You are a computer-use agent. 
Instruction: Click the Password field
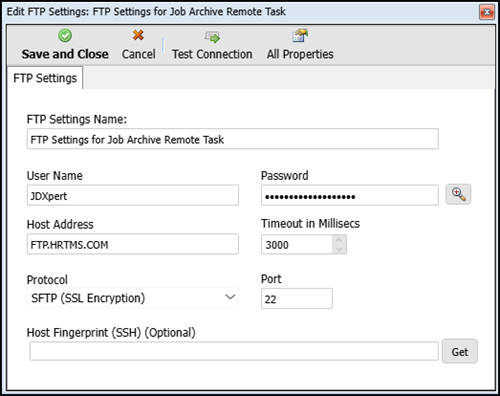coord(350,196)
